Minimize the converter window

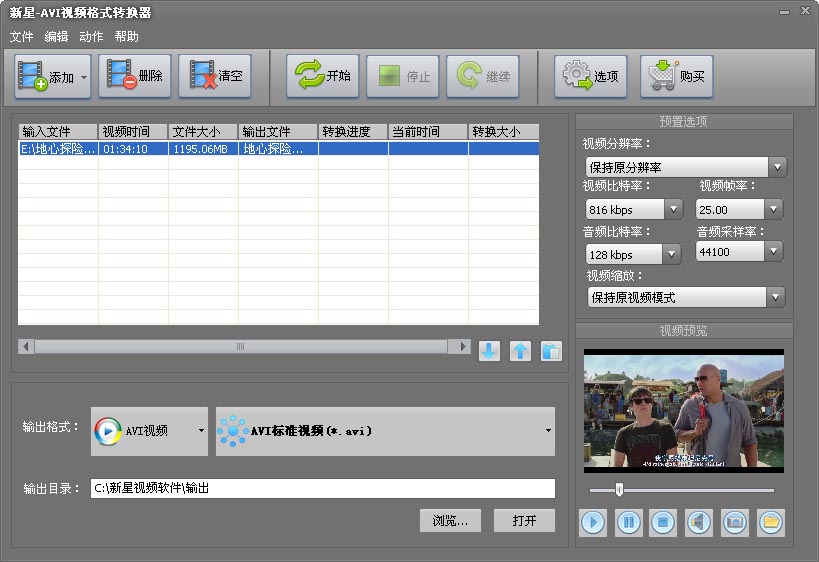[x=785, y=11]
